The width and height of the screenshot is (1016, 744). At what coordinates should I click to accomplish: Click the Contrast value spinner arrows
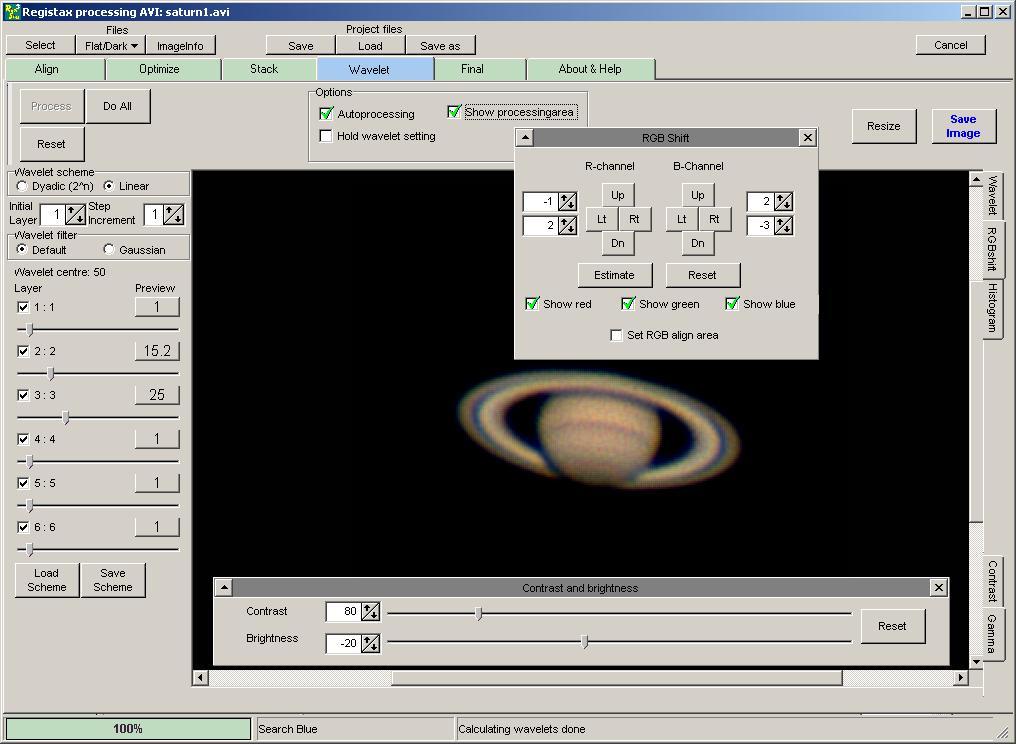tap(370, 612)
